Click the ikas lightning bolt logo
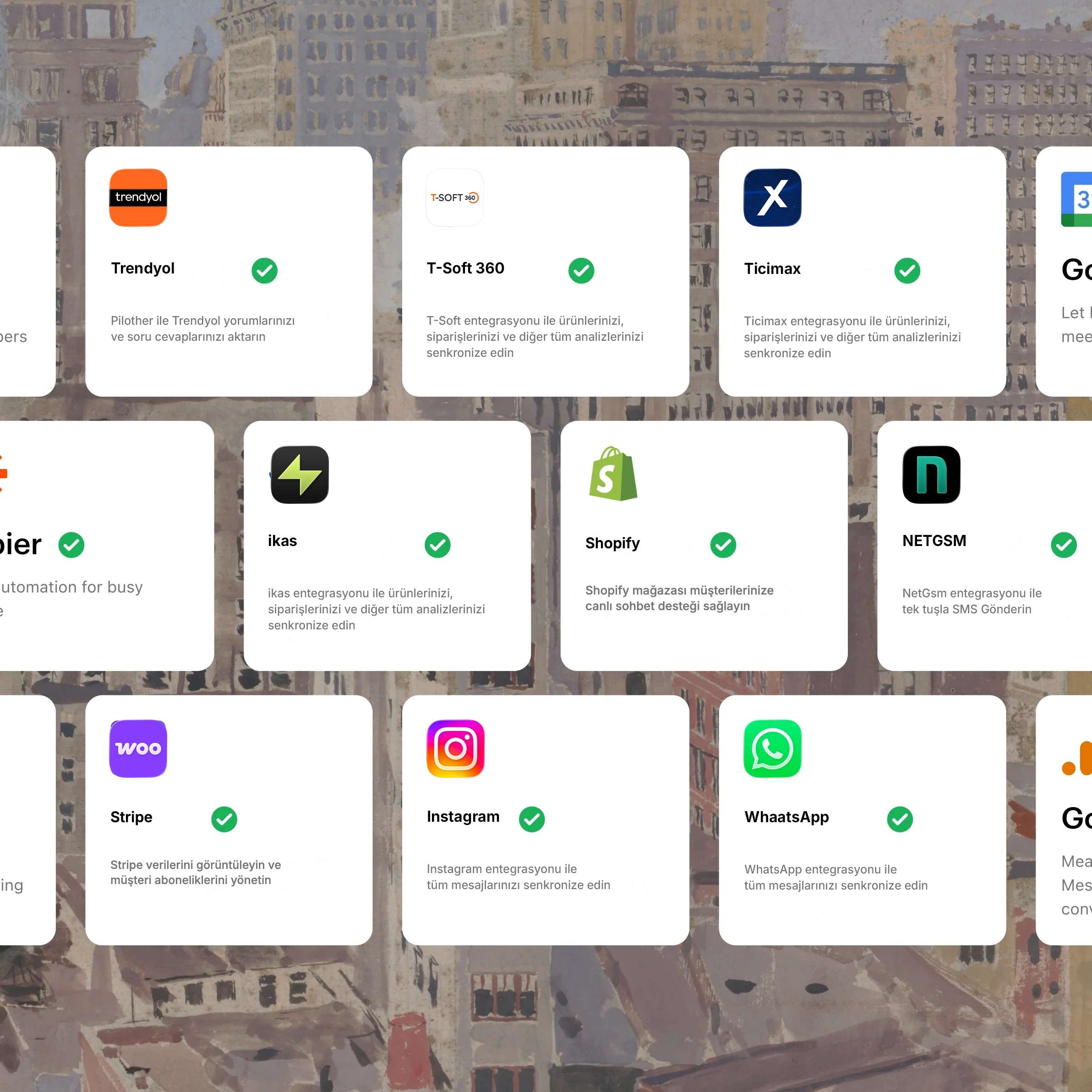 pyautogui.click(x=300, y=475)
